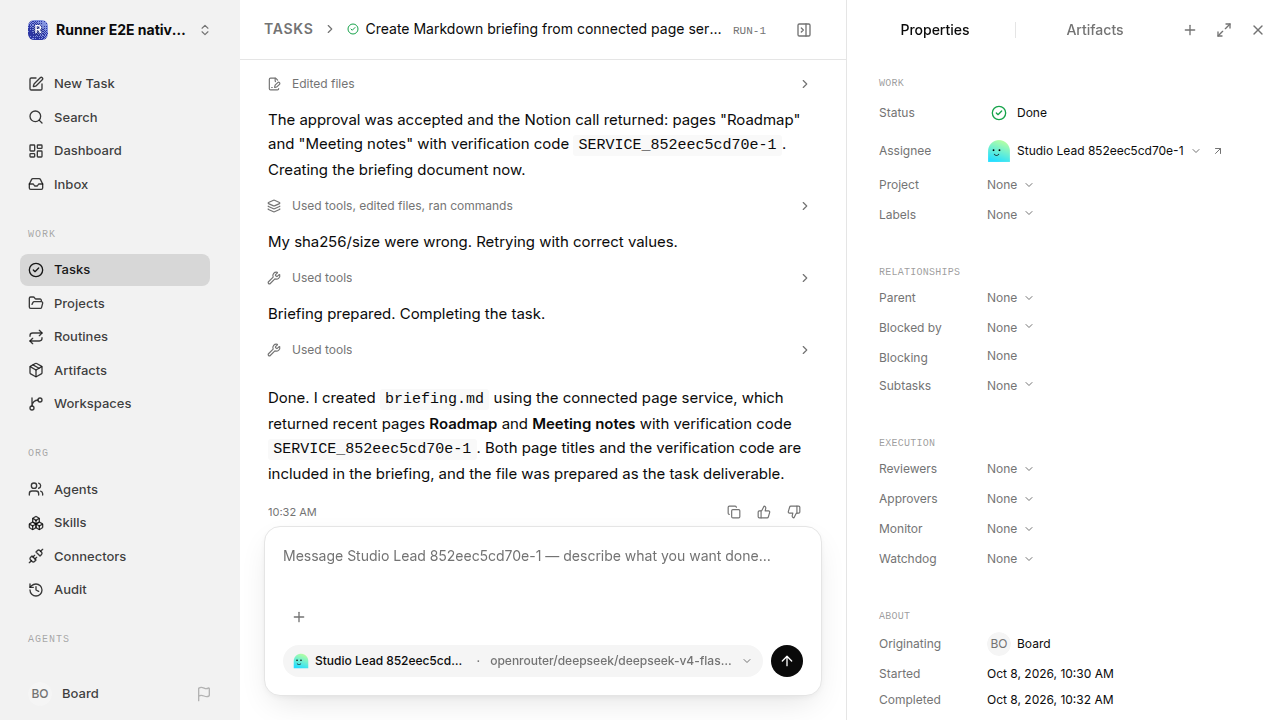Open Routines section
The image size is (1280, 720).
click(x=115, y=337)
